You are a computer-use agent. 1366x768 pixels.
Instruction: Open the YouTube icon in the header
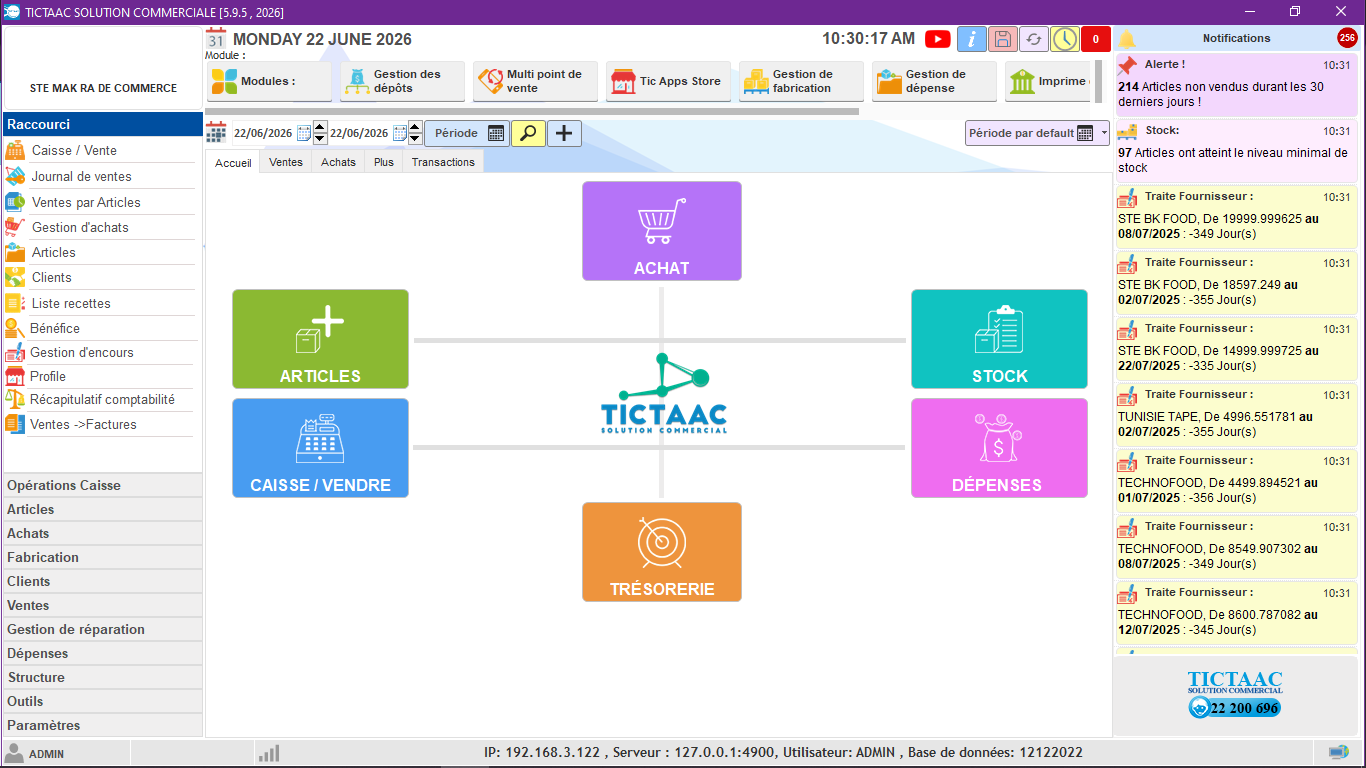937,39
